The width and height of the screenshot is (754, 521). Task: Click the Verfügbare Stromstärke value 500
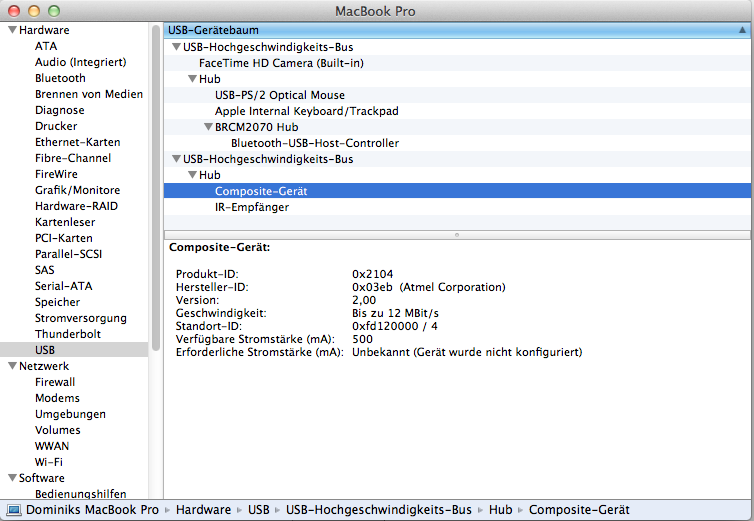click(x=363, y=339)
